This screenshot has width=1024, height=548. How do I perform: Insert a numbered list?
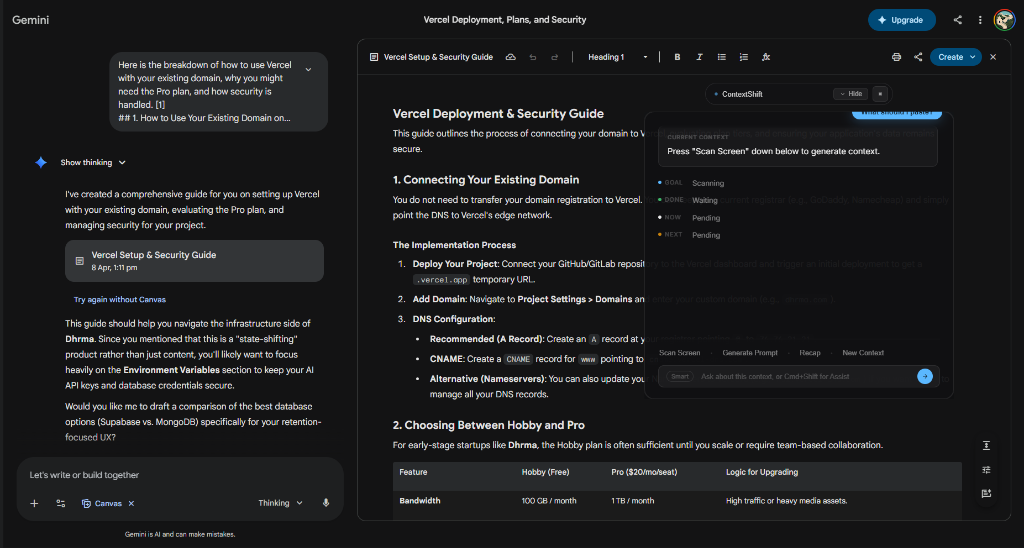(743, 57)
